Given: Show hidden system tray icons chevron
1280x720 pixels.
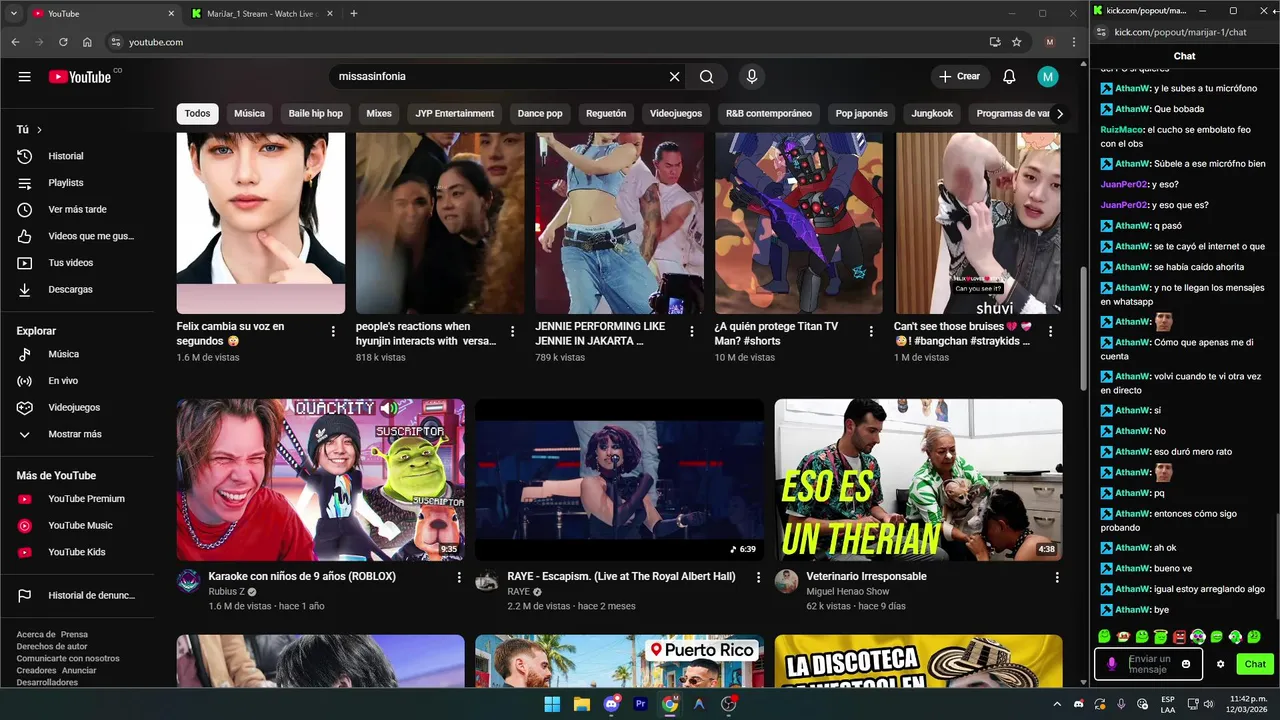Looking at the screenshot, I should [x=1058, y=704].
